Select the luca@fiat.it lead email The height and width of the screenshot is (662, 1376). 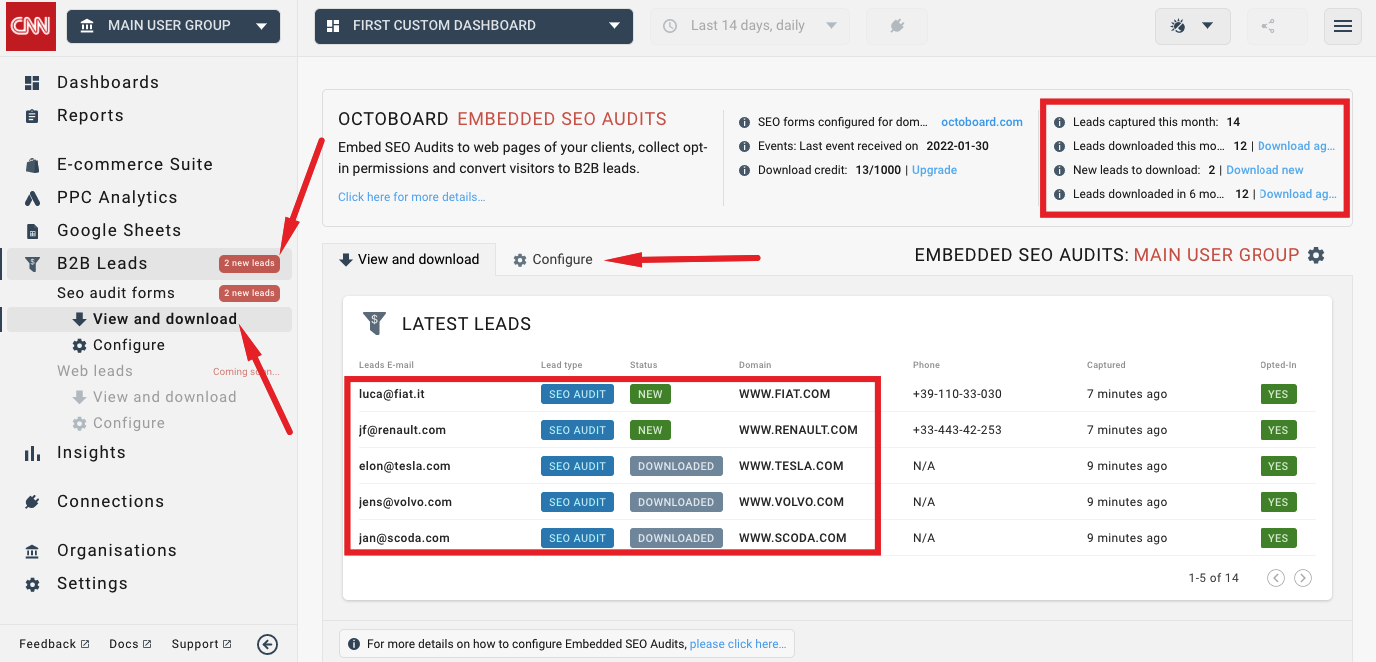tap(392, 394)
